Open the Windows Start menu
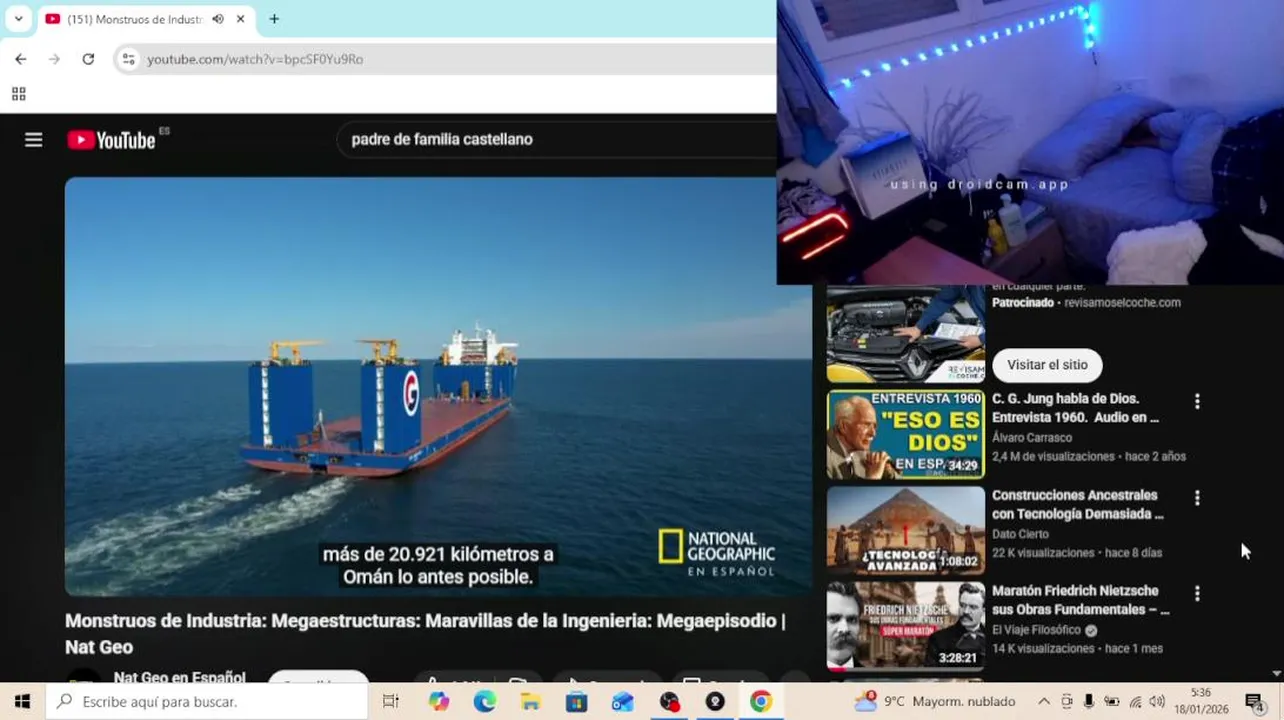 [22, 702]
